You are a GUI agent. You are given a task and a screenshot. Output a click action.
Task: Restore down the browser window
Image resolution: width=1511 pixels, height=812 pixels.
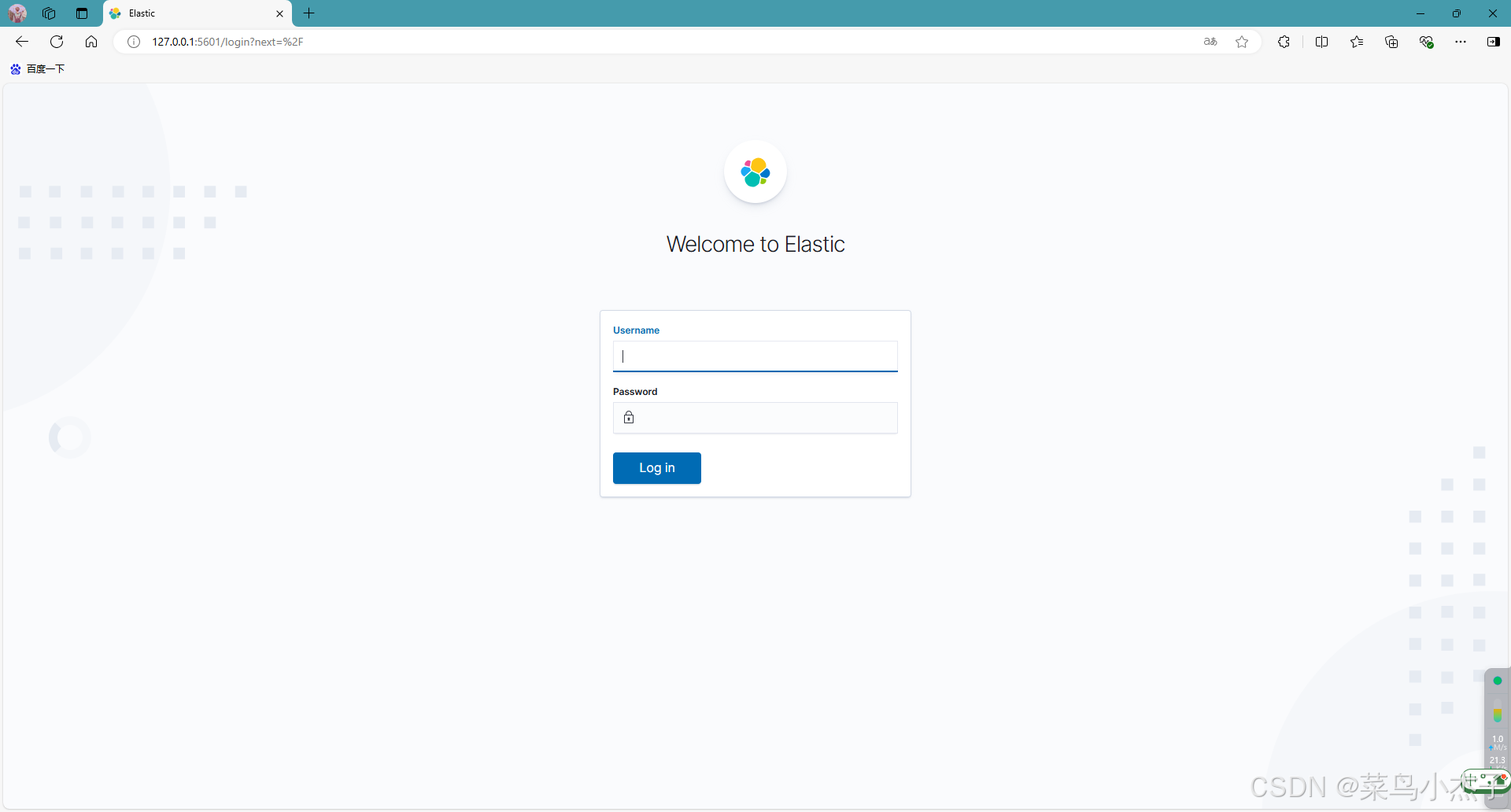pyautogui.click(x=1457, y=13)
